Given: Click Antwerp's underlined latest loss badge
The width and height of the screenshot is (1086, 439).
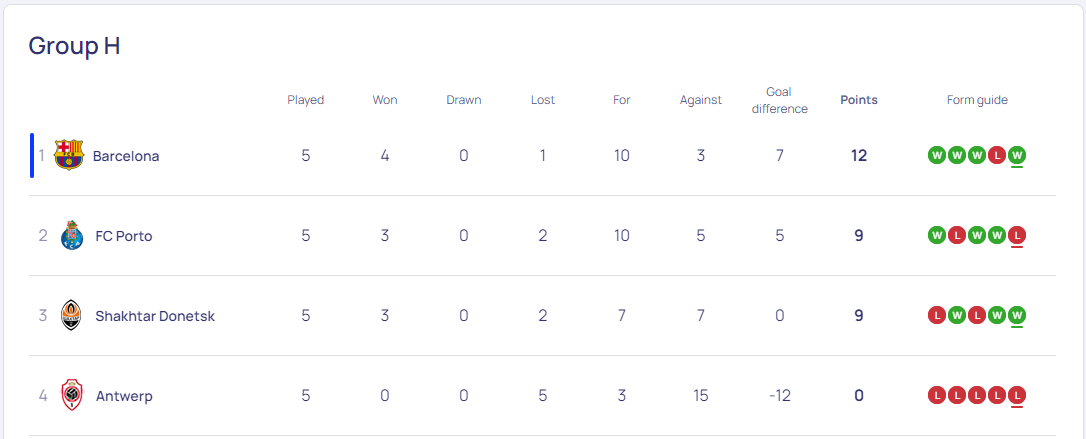Looking at the screenshot, I should pos(1017,395).
